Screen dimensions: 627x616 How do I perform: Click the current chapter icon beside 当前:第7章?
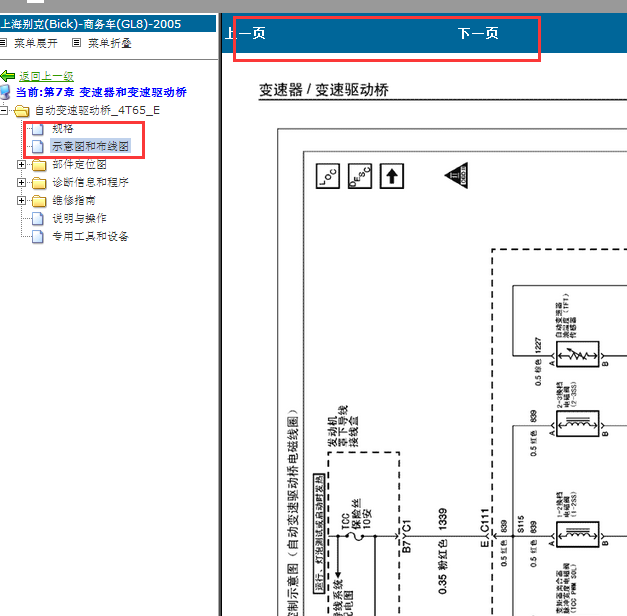5,92
